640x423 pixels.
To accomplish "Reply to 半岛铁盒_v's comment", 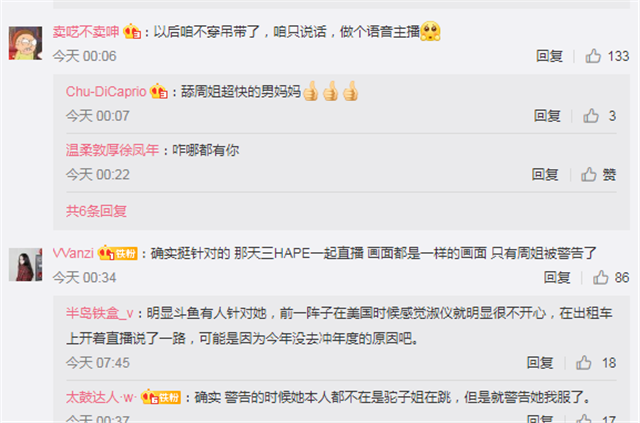I will click(x=540, y=363).
